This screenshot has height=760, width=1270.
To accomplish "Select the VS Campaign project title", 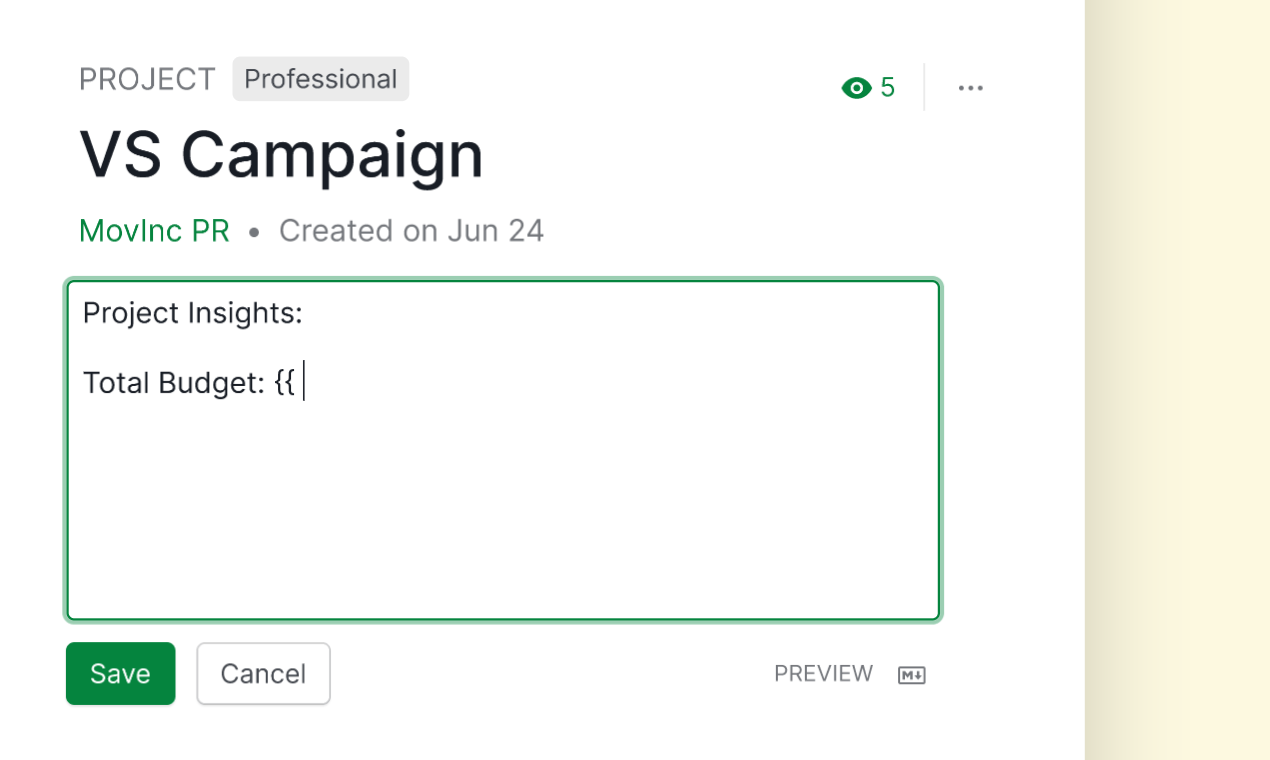I will tap(281, 155).
